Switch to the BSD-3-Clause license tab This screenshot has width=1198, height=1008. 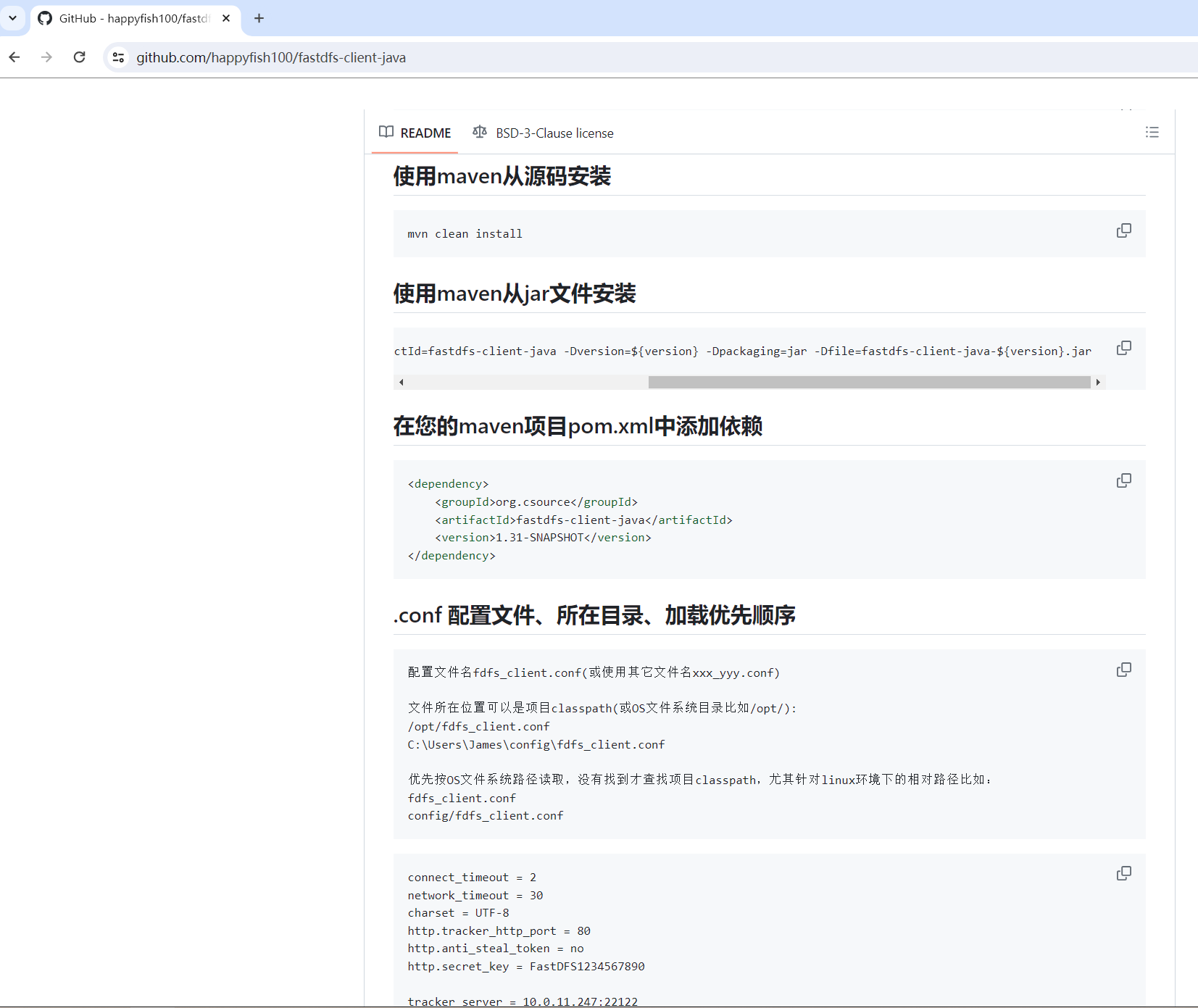554,133
